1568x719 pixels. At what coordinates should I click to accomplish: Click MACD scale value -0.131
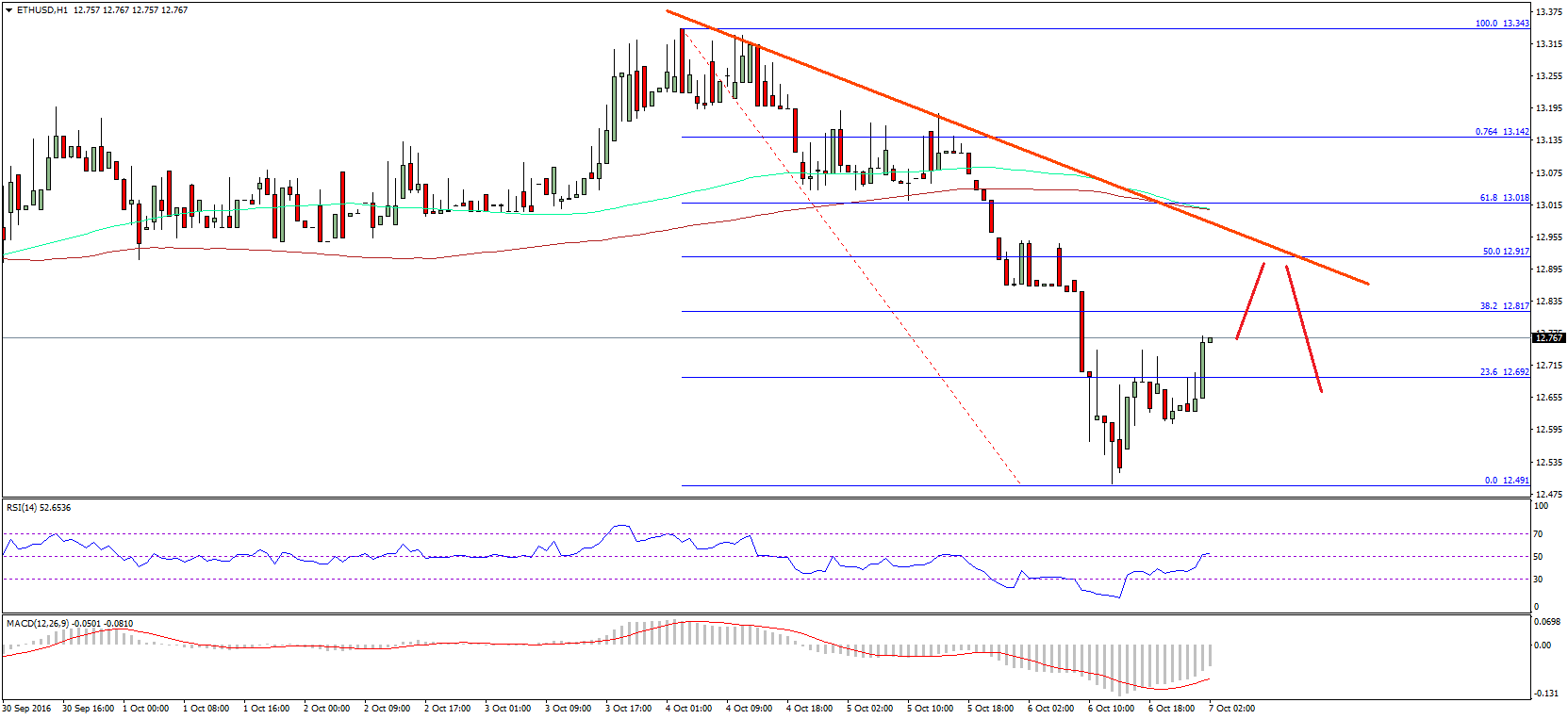click(x=1546, y=693)
